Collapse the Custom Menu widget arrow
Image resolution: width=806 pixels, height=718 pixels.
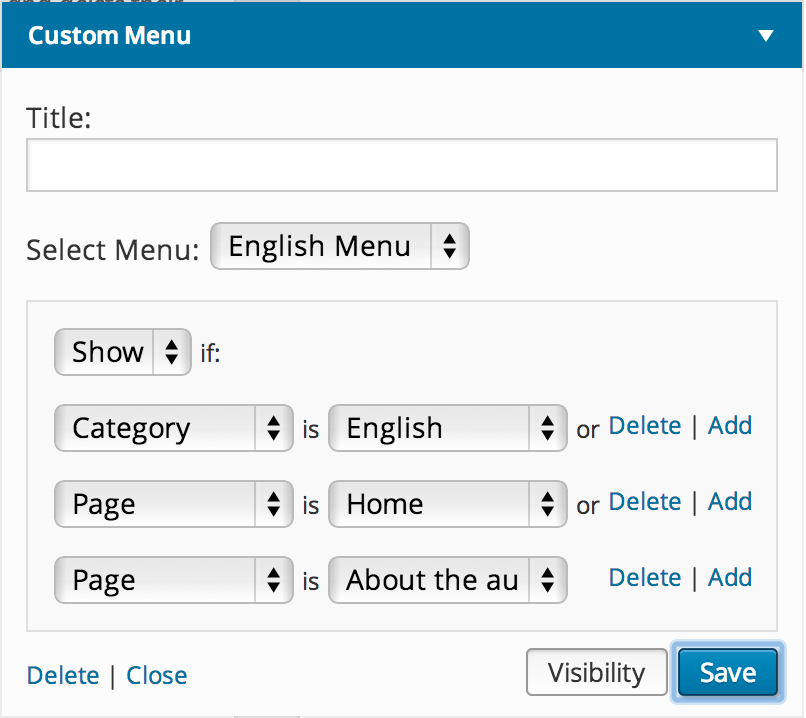766,36
